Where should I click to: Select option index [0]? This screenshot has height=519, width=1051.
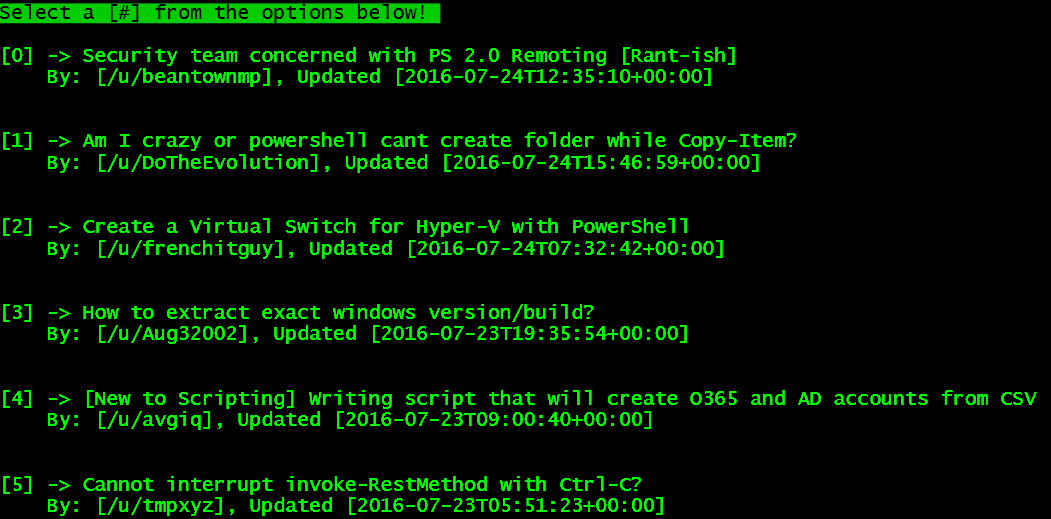coord(18,56)
